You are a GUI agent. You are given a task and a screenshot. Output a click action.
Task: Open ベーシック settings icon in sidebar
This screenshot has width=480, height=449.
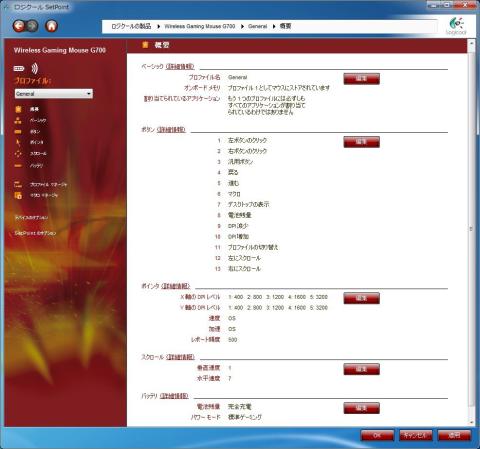coord(18,120)
